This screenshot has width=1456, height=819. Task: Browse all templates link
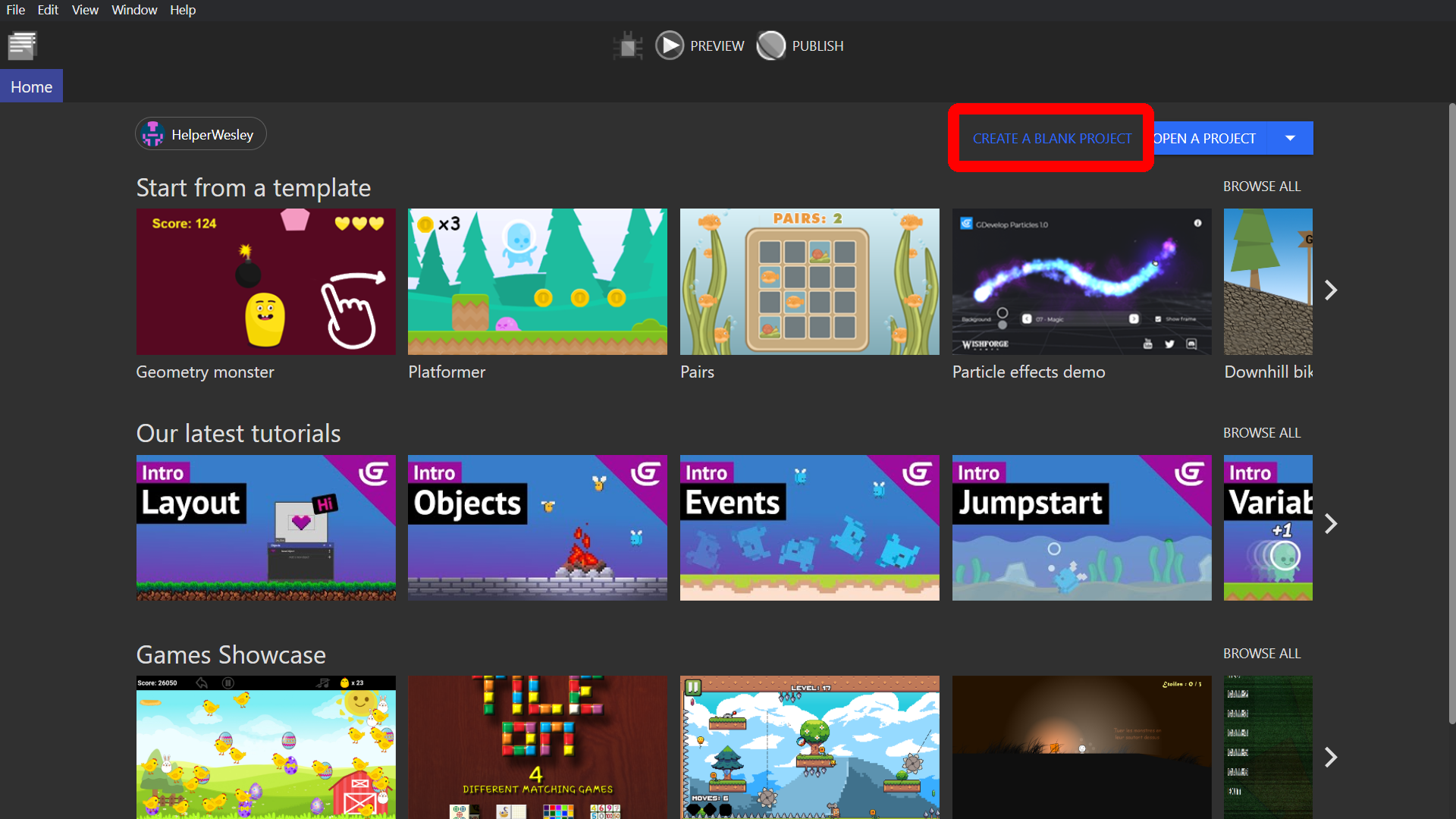(1261, 187)
